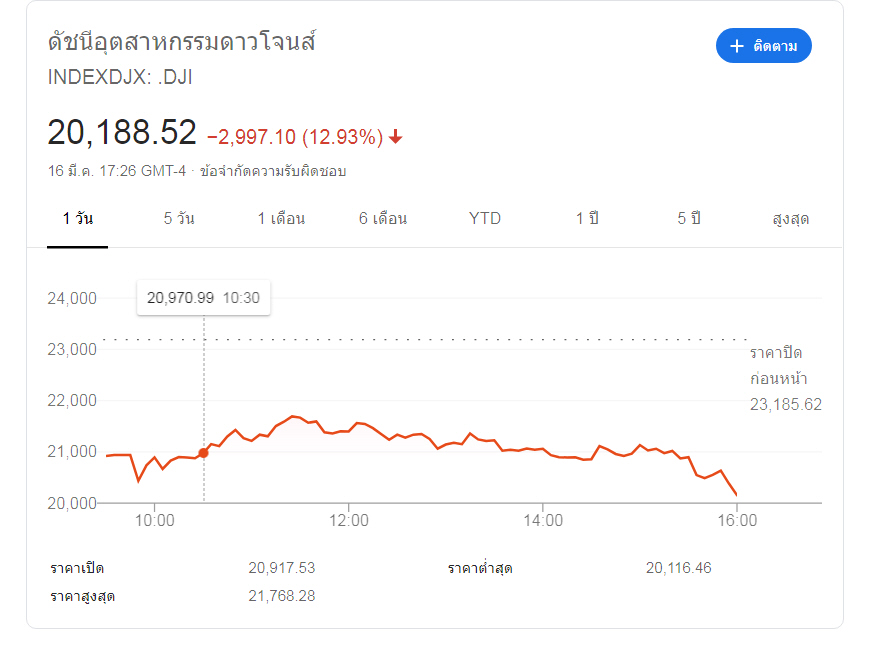Click the plus icon on follow button
Viewport: 885px width, 645px height.
737,46
